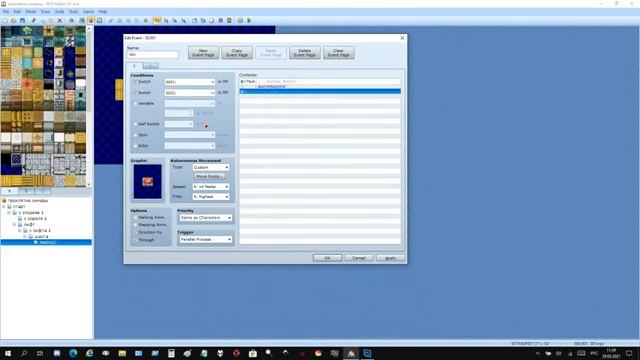Click the Copy icon in the toolbar
This screenshot has width=640, height=360.
click(42, 20)
